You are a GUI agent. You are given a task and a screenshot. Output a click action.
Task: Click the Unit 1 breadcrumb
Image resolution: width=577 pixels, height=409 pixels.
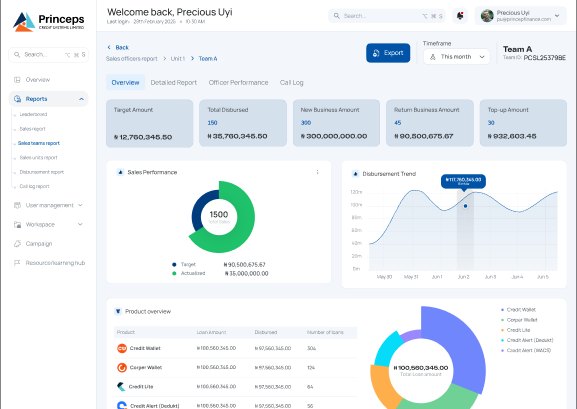click(x=178, y=59)
